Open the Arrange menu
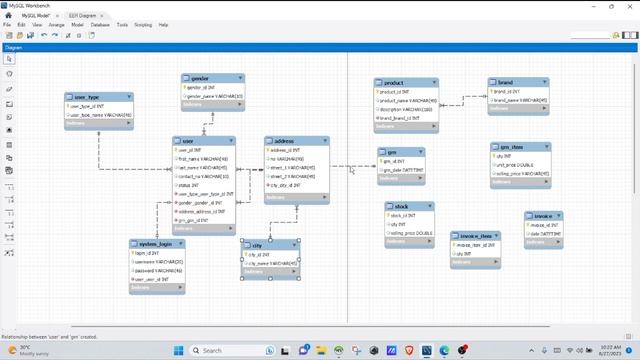The height and width of the screenshot is (360, 640). tap(56, 25)
